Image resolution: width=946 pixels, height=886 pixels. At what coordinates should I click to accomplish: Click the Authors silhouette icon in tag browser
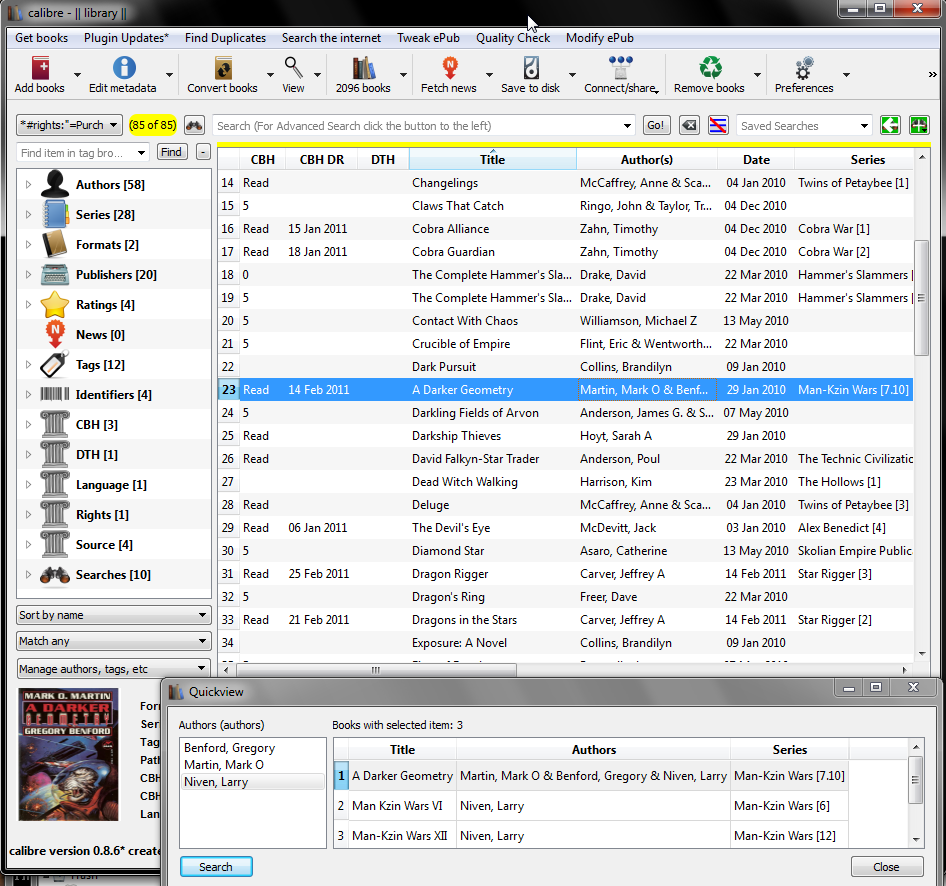click(x=55, y=184)
